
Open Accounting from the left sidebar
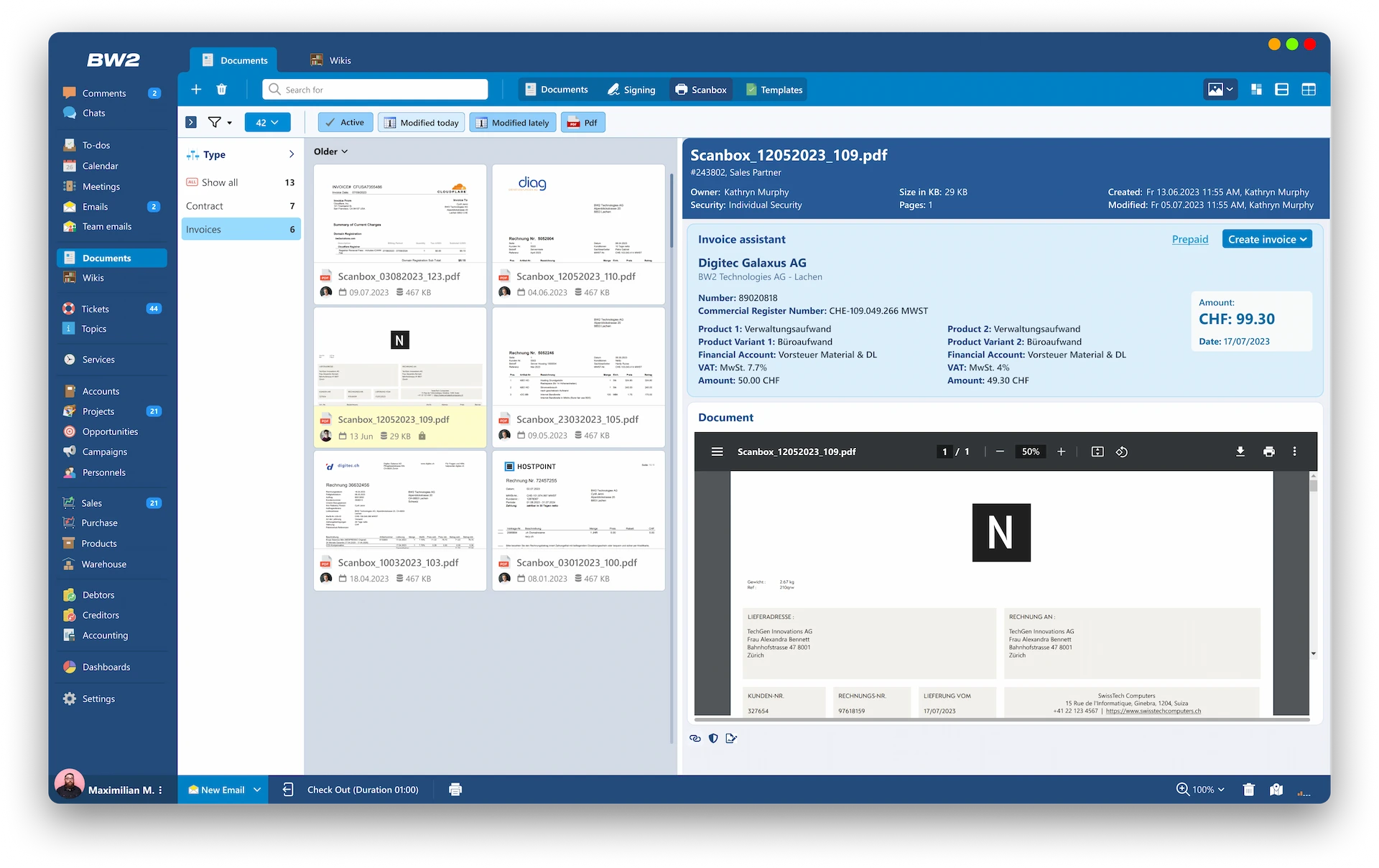coord(104,635)
